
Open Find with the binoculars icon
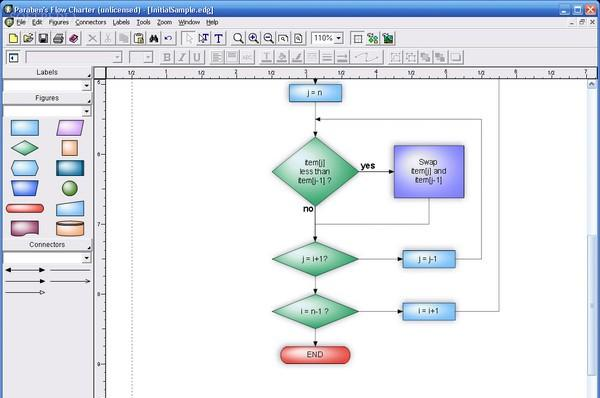click(153, 38)
